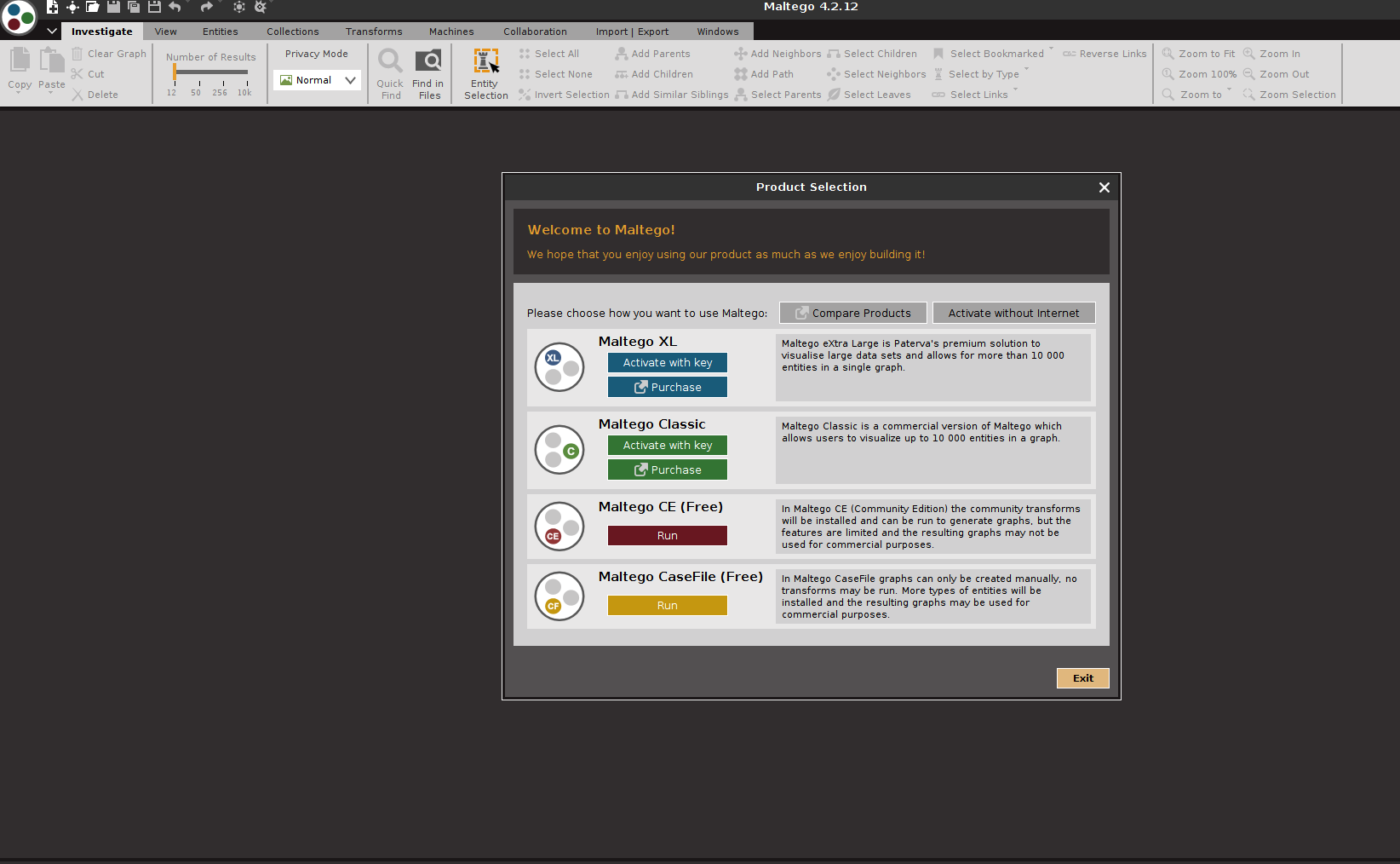Click the Maltego CaseFile product icon
The width and height of the screenshot is (1400, 864).
(559, 596)
